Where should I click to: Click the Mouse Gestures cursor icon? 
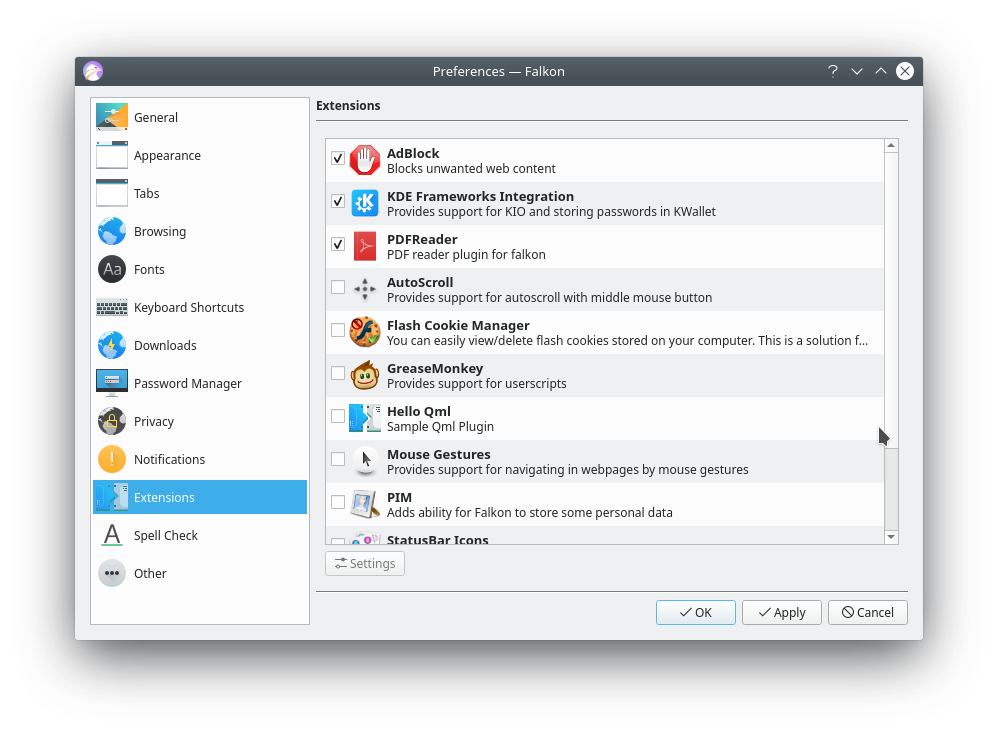[365, 461]
